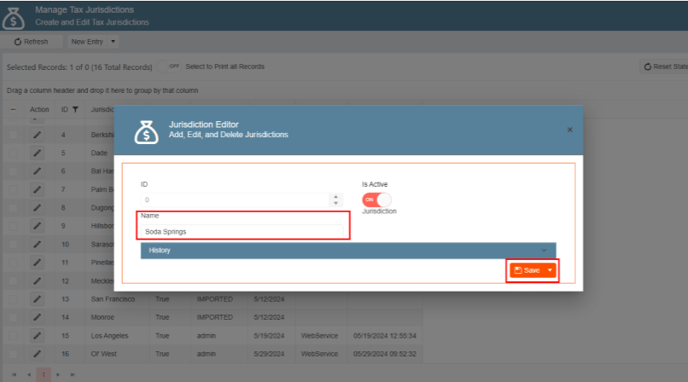Image resolution: width=688 pixels, height=382 pixels.
Task: Check the checkbox for row 15
Action: tap(13, 336)
